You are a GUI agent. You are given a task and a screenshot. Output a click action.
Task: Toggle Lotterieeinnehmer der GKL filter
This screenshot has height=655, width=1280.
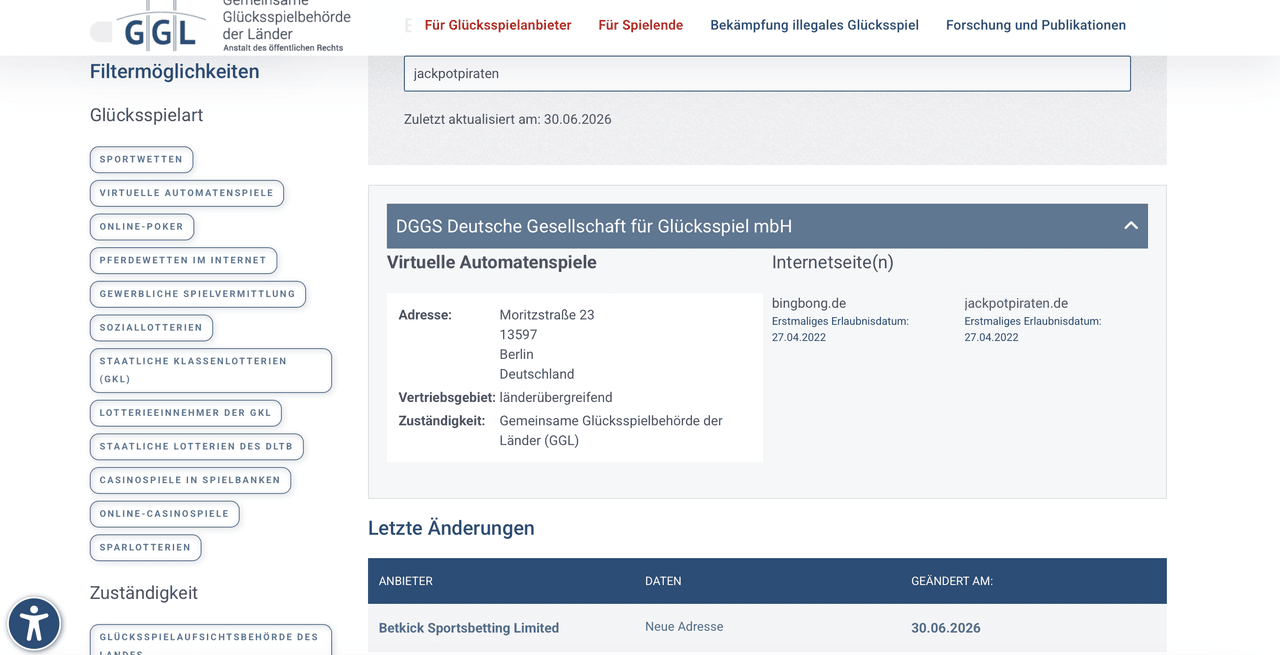coord(186,413)
